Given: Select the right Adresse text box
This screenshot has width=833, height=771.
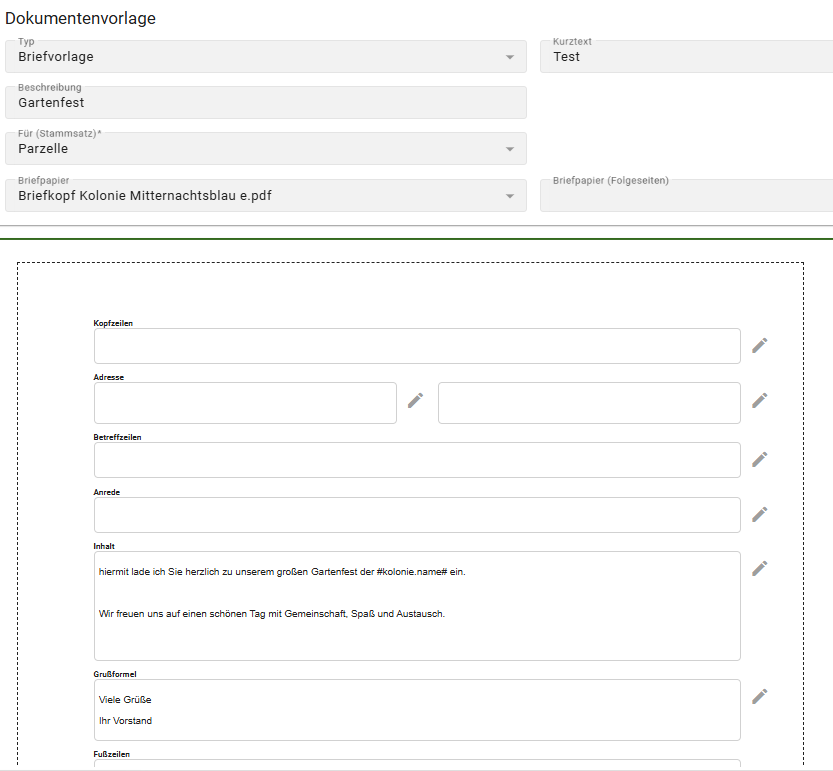Looking at the screenshot, I should coord(589,403).
